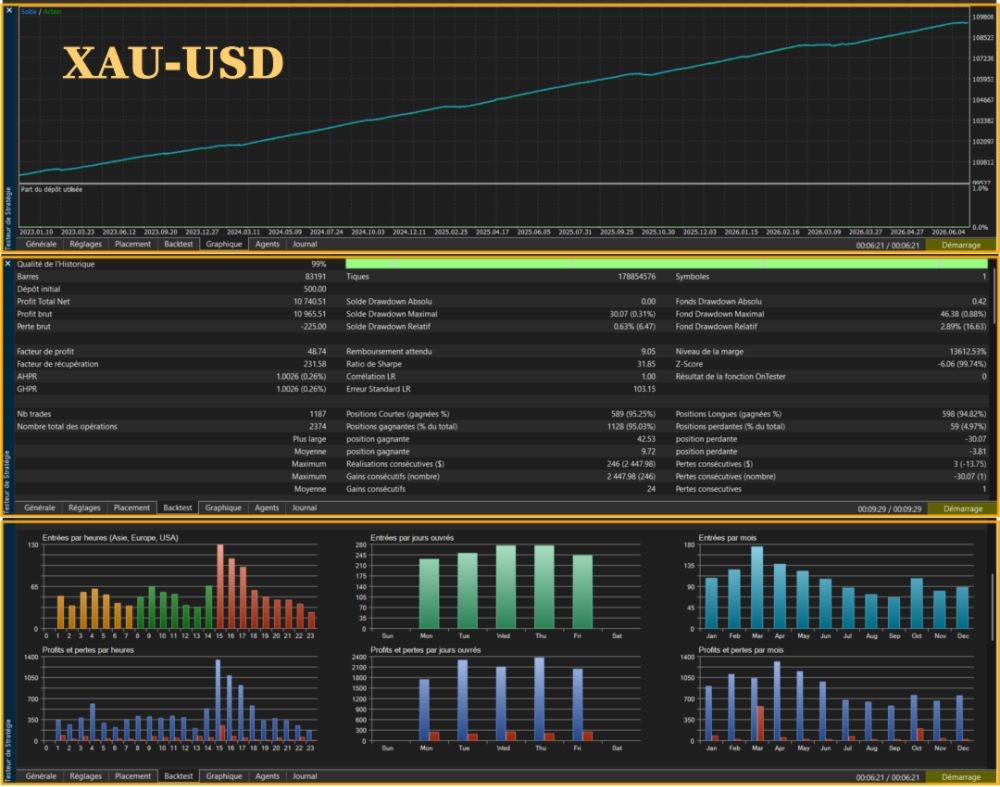The width and height of the screenshot is (1000, 787).
Task: Click the statistics panel vertical scrollbar
Action: click(993, 295)
